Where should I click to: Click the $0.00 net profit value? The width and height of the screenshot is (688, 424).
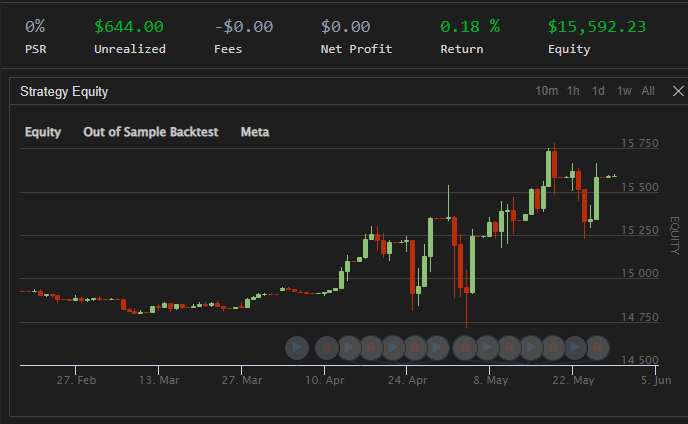click(345, 27)
